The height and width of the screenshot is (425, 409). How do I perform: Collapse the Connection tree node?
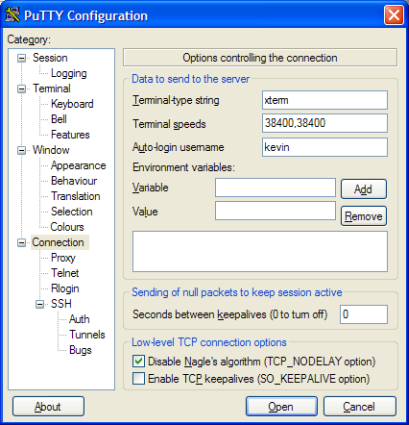(21, 243)
